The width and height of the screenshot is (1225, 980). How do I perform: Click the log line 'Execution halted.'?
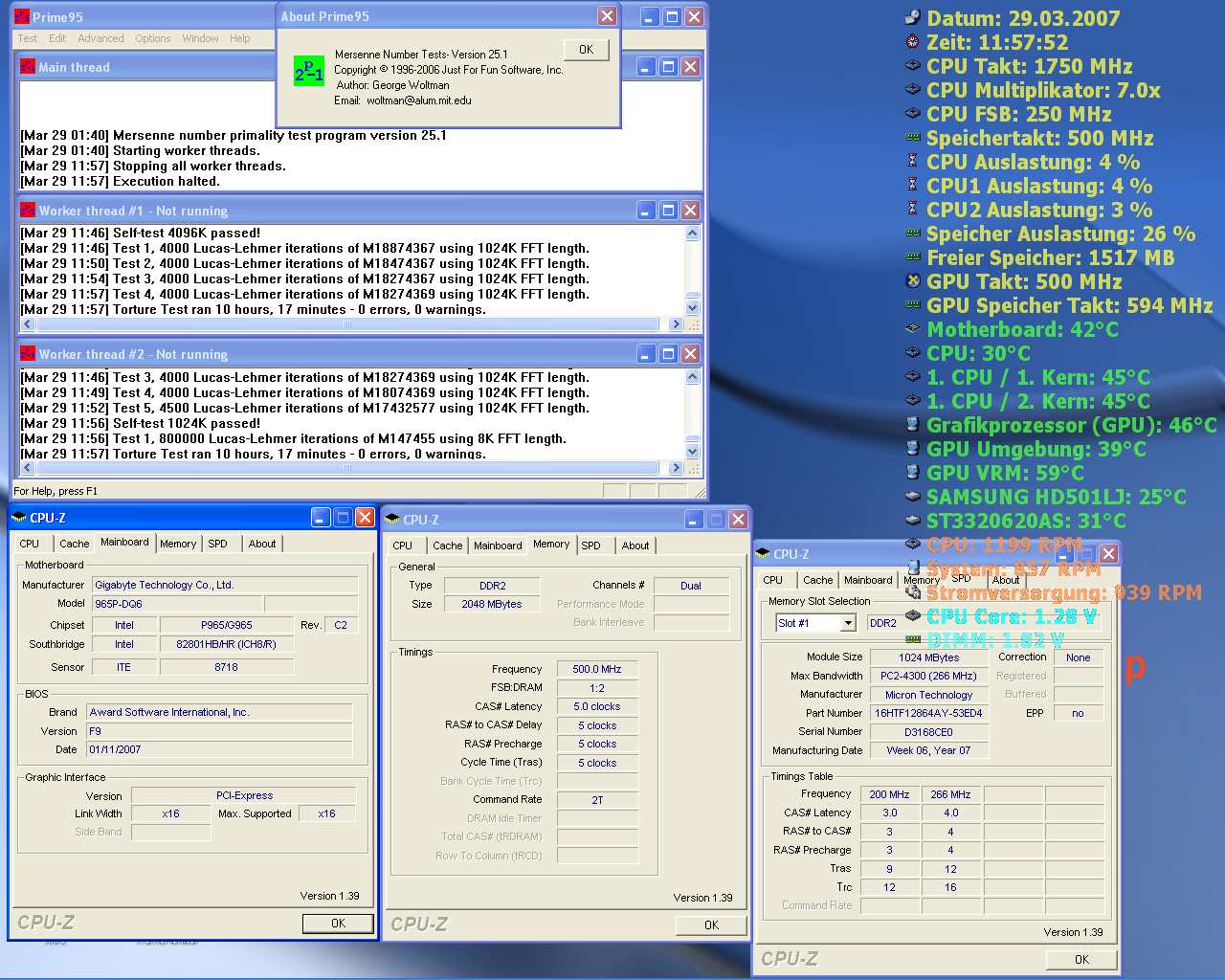[120, 181]
